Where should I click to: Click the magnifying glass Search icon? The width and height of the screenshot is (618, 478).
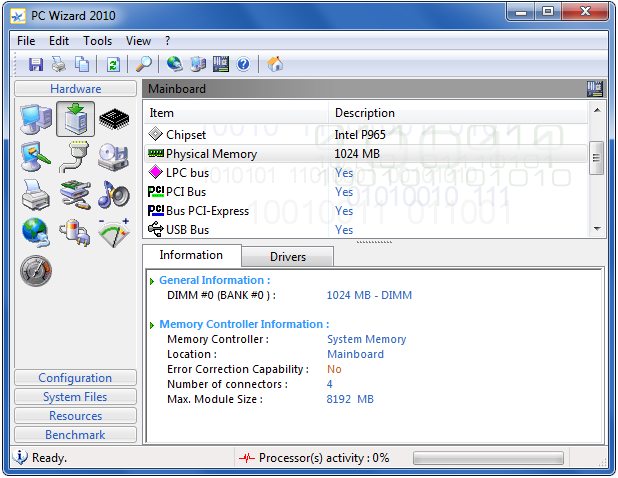tap(144, 64)
